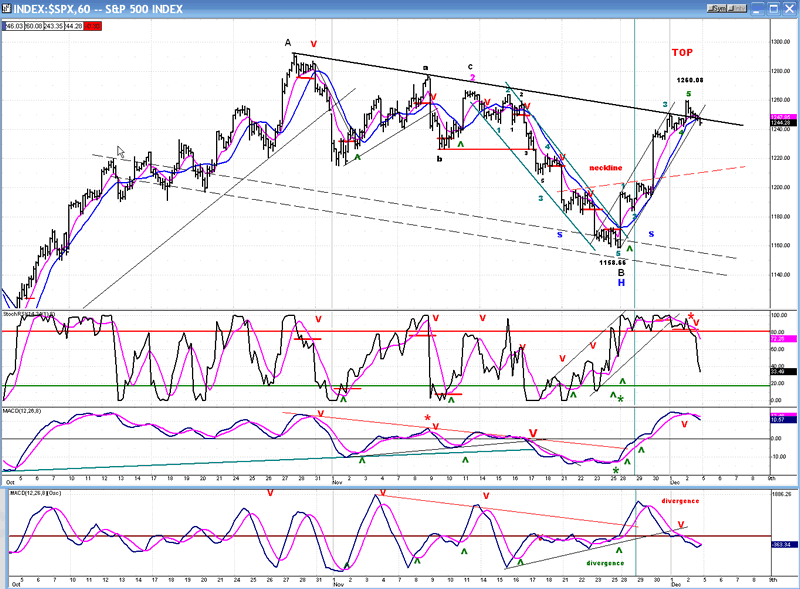The image size is (800, 589).
Task: Click the 1158.66 low price label
Action: pyautogui.click(x=612, y=262)
